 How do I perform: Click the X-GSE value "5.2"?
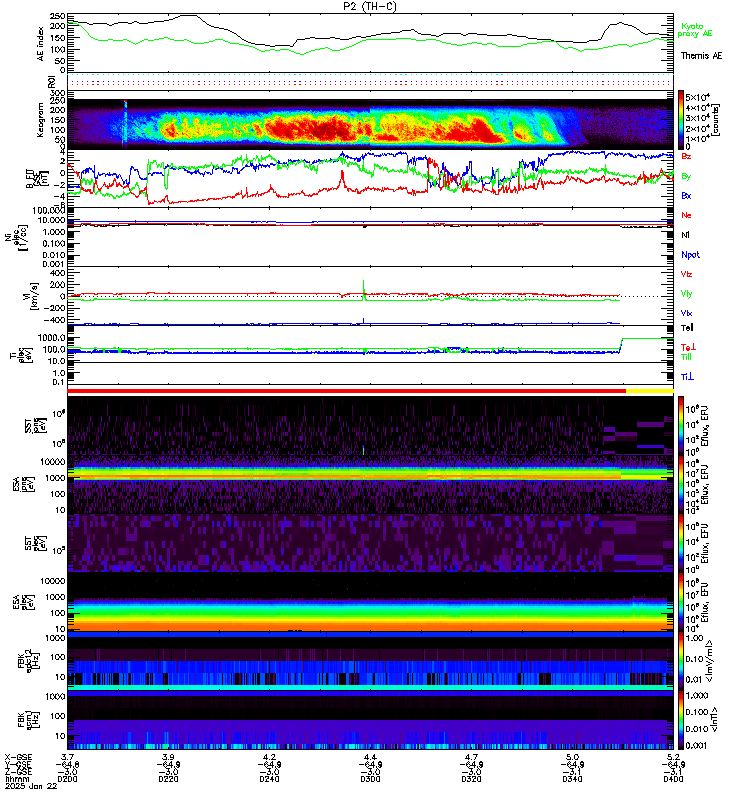coord(673,757)
